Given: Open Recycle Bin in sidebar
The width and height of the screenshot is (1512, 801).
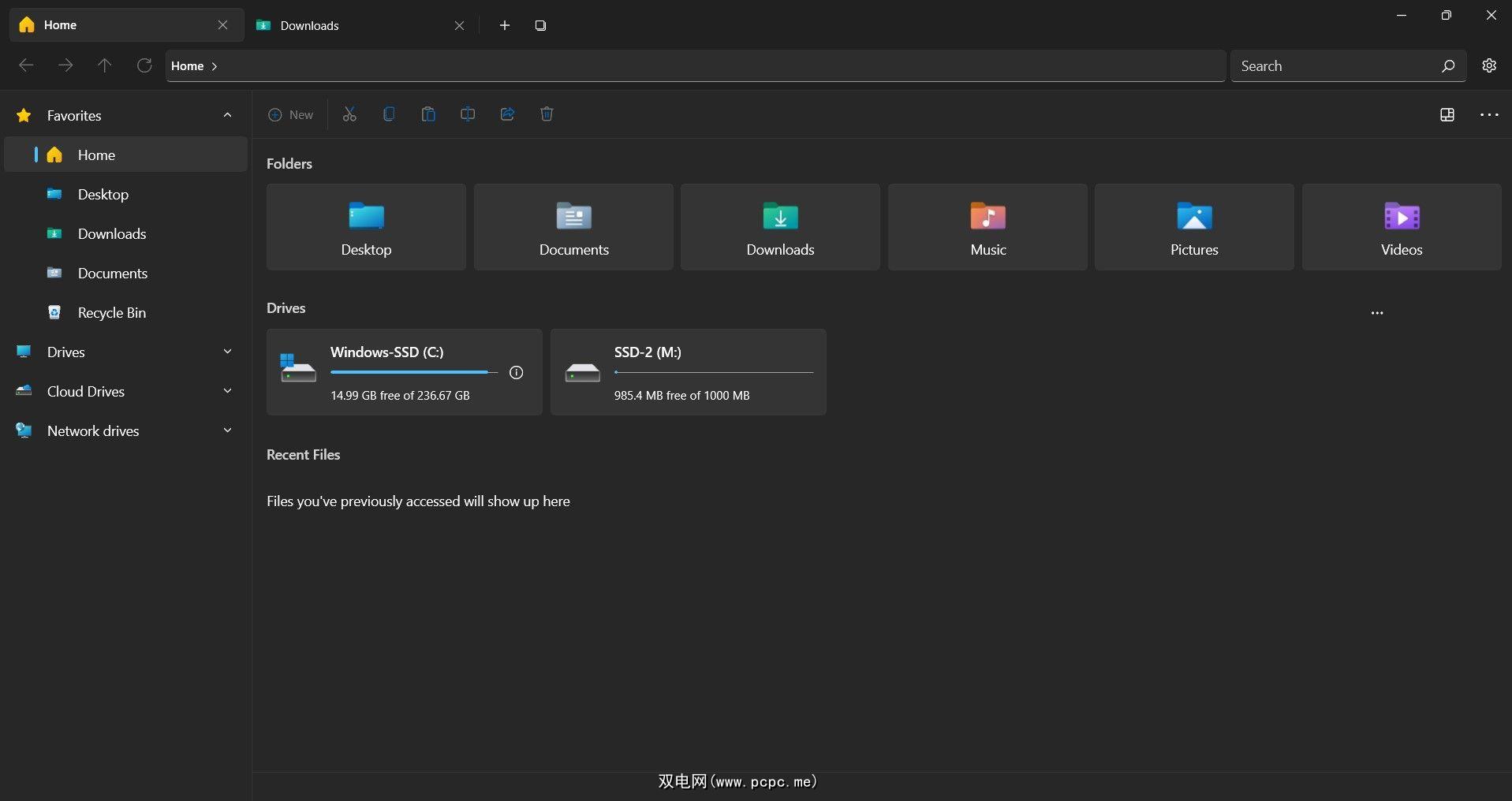Looking at the screenshot, I should point(111,313).
